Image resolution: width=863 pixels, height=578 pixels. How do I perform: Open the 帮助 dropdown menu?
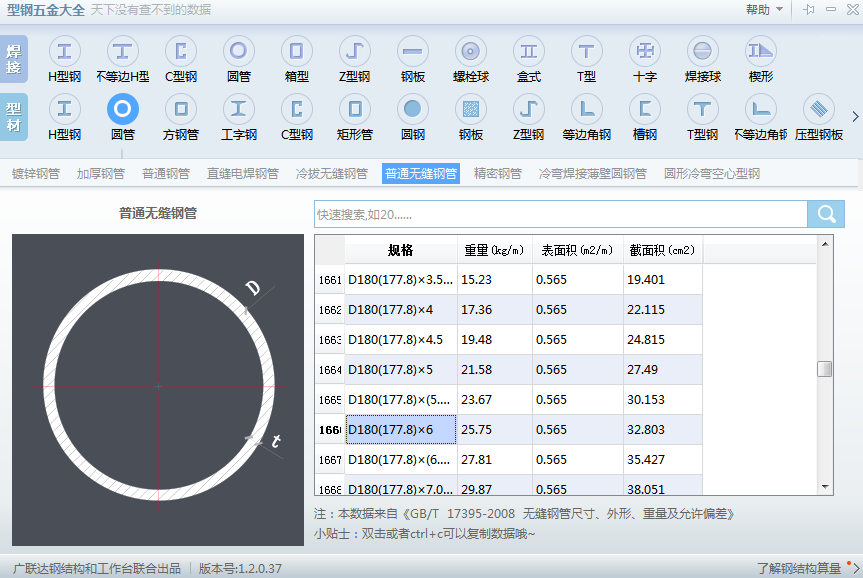coord(764,9)
